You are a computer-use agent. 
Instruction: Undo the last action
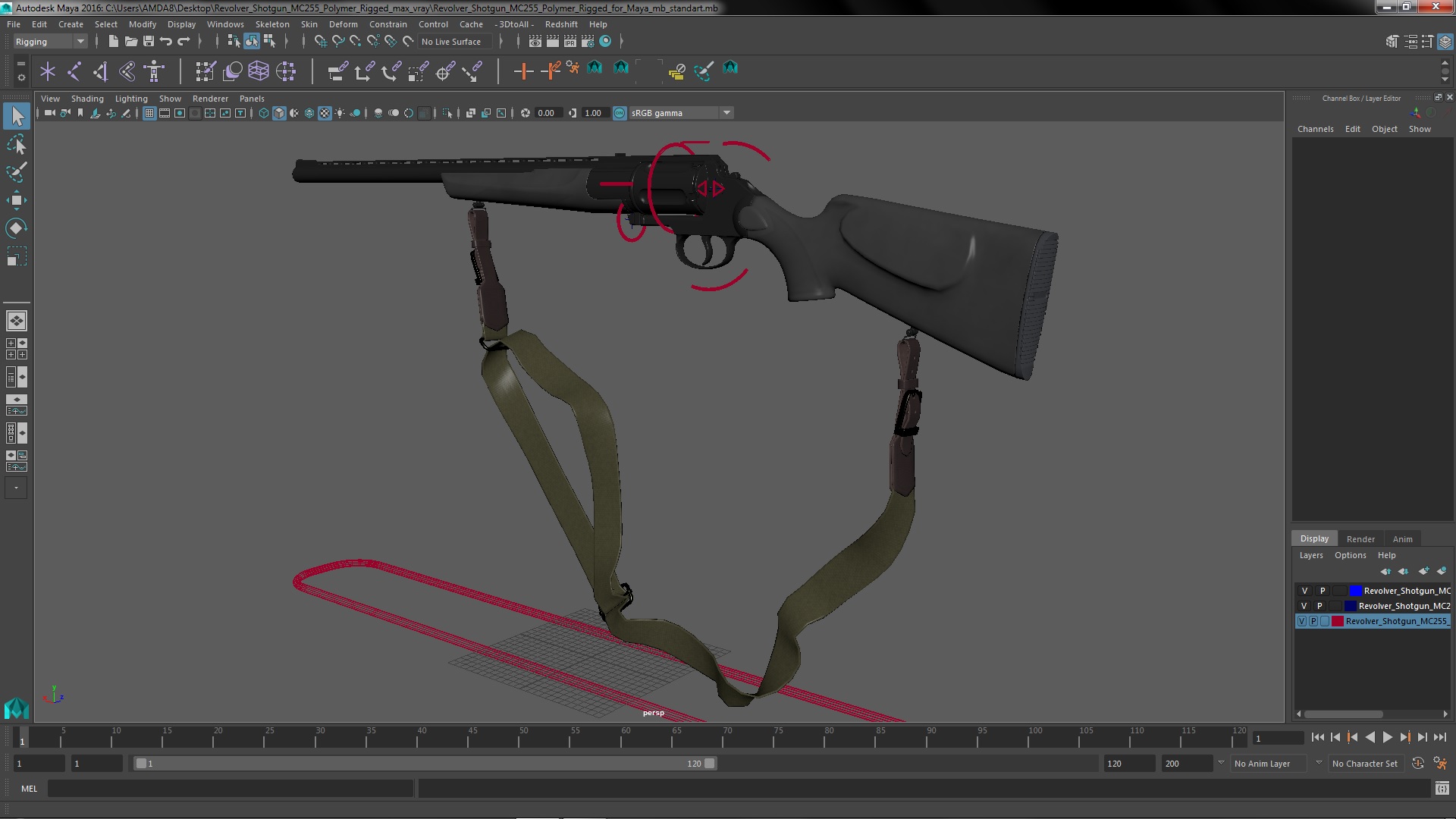(166, 42)
